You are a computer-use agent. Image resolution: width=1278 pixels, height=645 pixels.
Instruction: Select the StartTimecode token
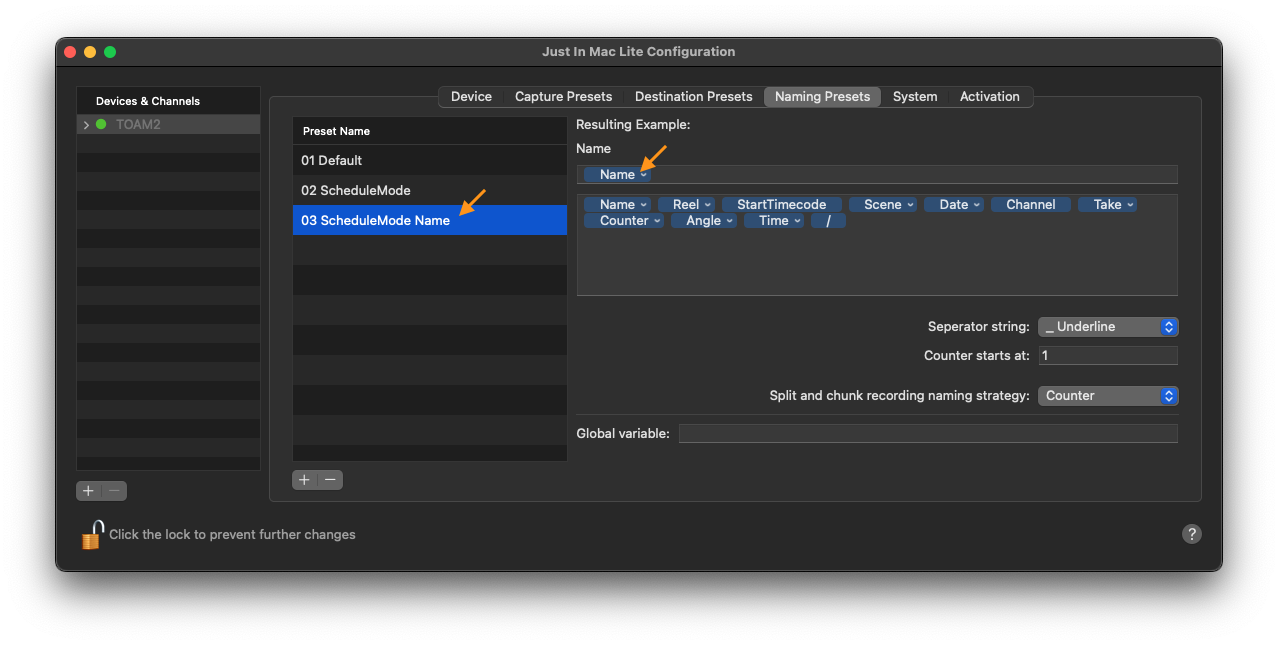point(782,204)
